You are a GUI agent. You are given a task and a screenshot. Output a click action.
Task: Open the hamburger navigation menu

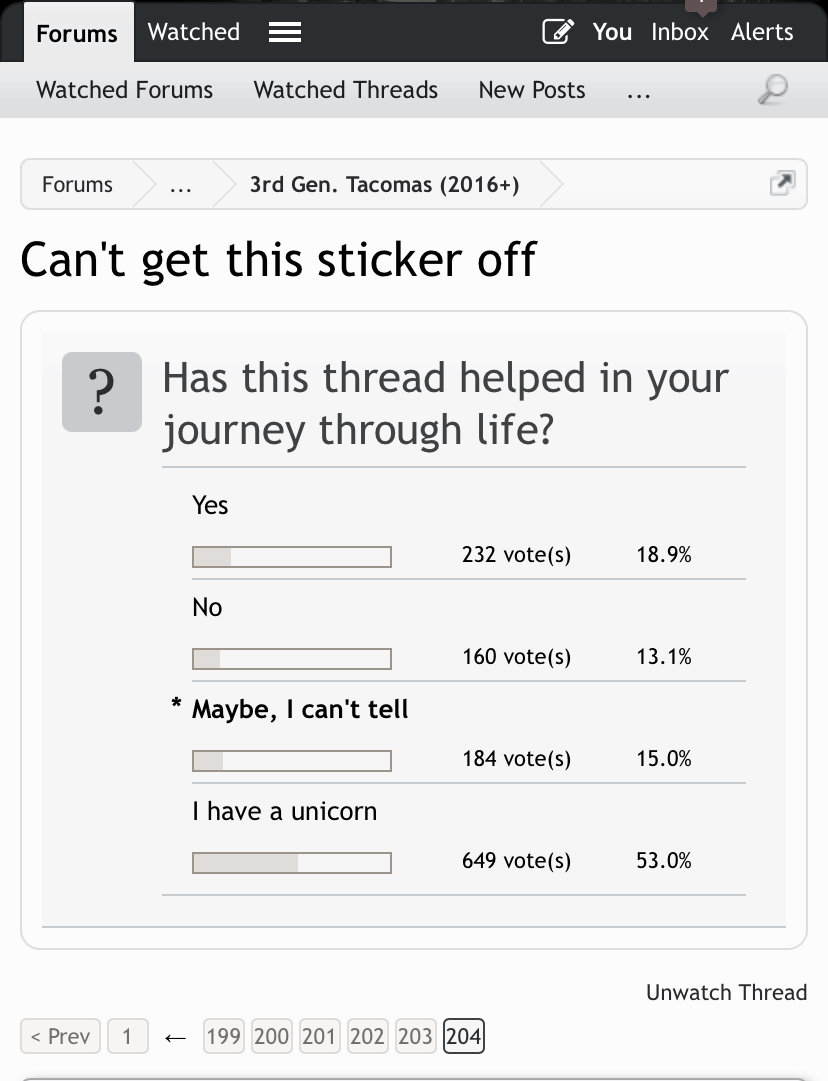pyautogui.click(x=285, y=32)
